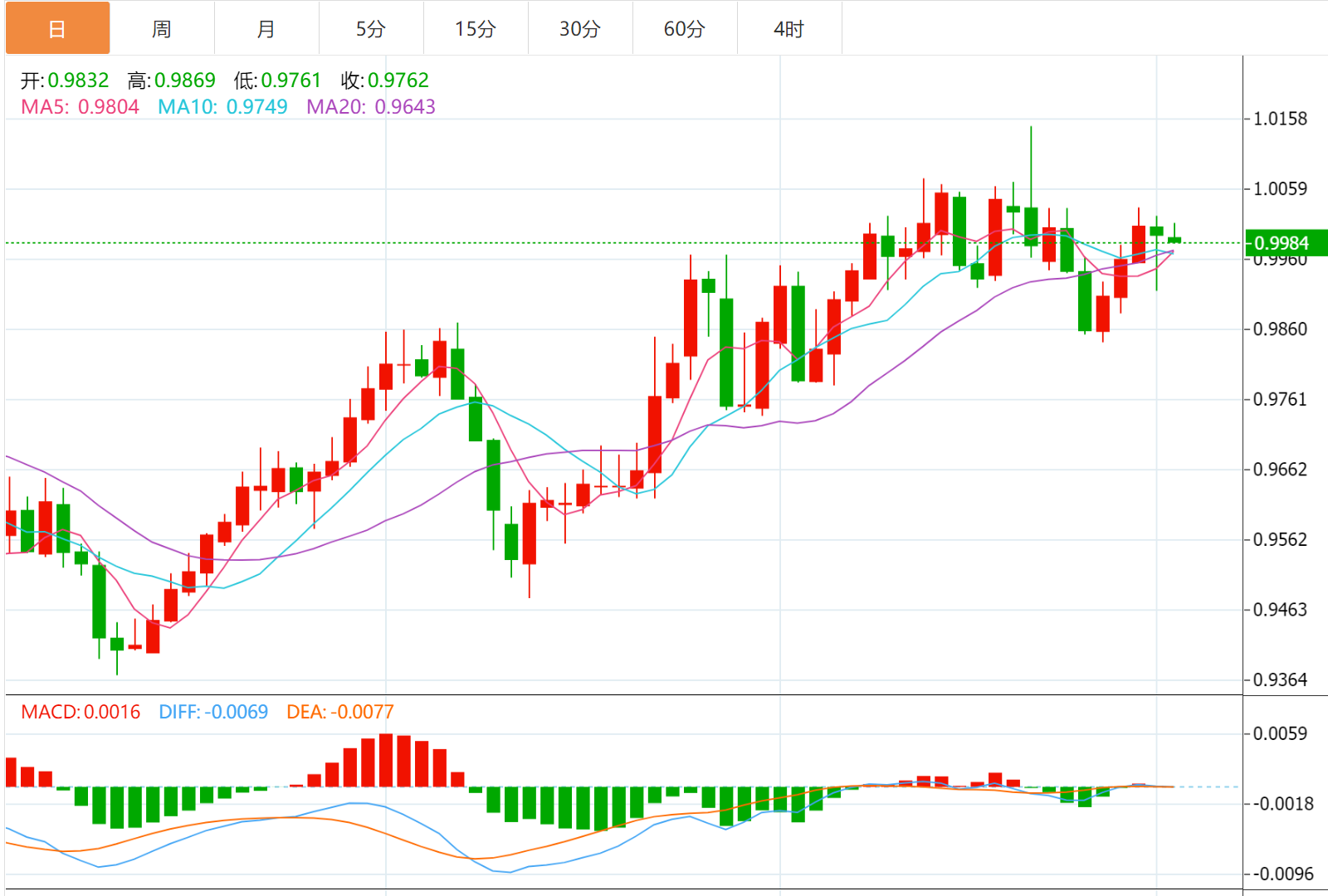The image size is (1328, 896).
Task: Click the DEA:-0.0077 label
Action: 340,712
